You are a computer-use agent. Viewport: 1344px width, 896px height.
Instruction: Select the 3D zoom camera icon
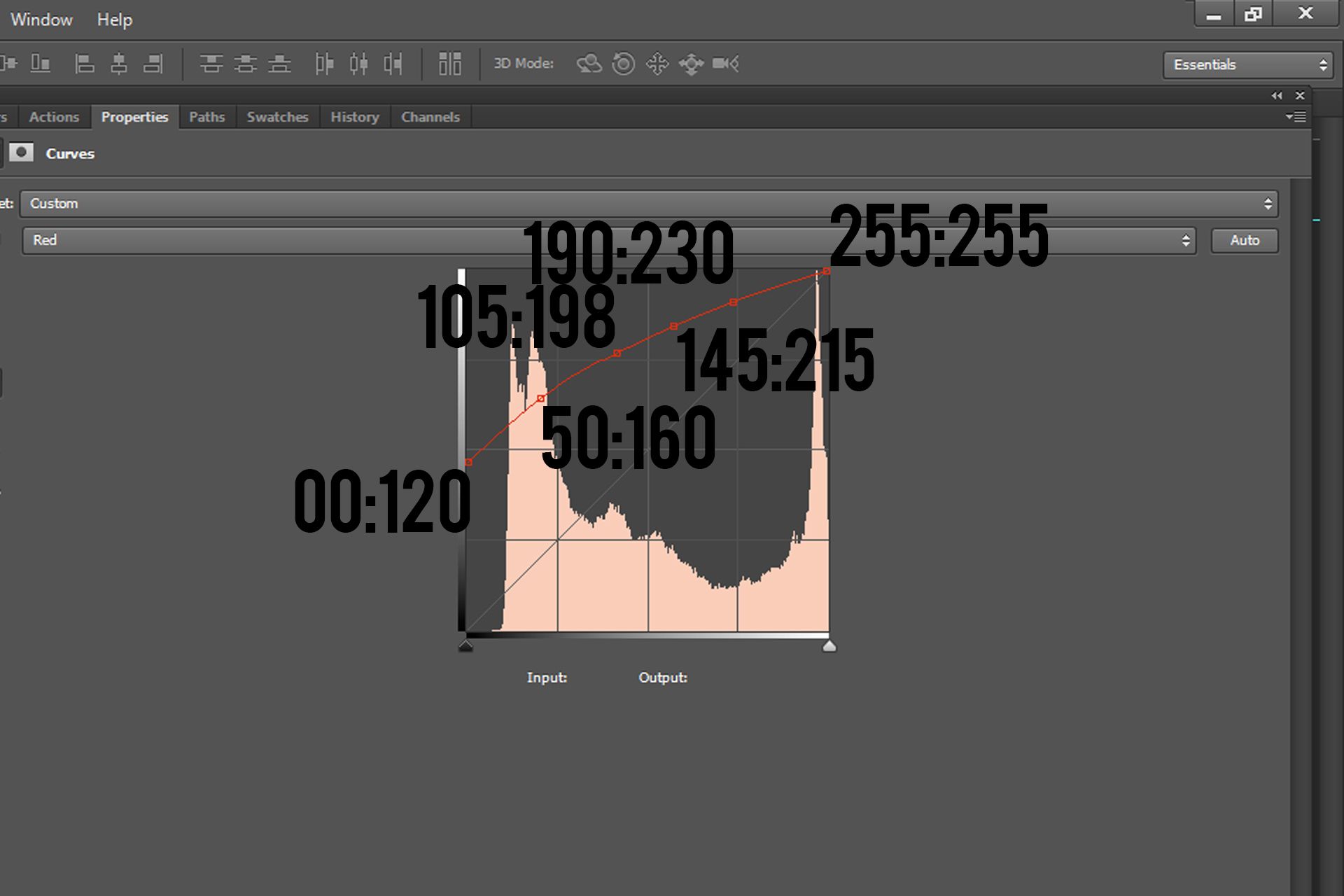point(725,64)
